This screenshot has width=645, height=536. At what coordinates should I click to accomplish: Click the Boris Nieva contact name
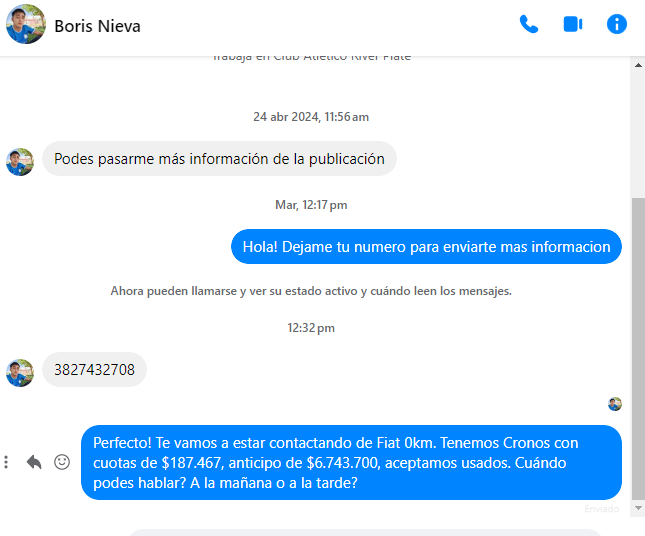[x=97, y=26]
